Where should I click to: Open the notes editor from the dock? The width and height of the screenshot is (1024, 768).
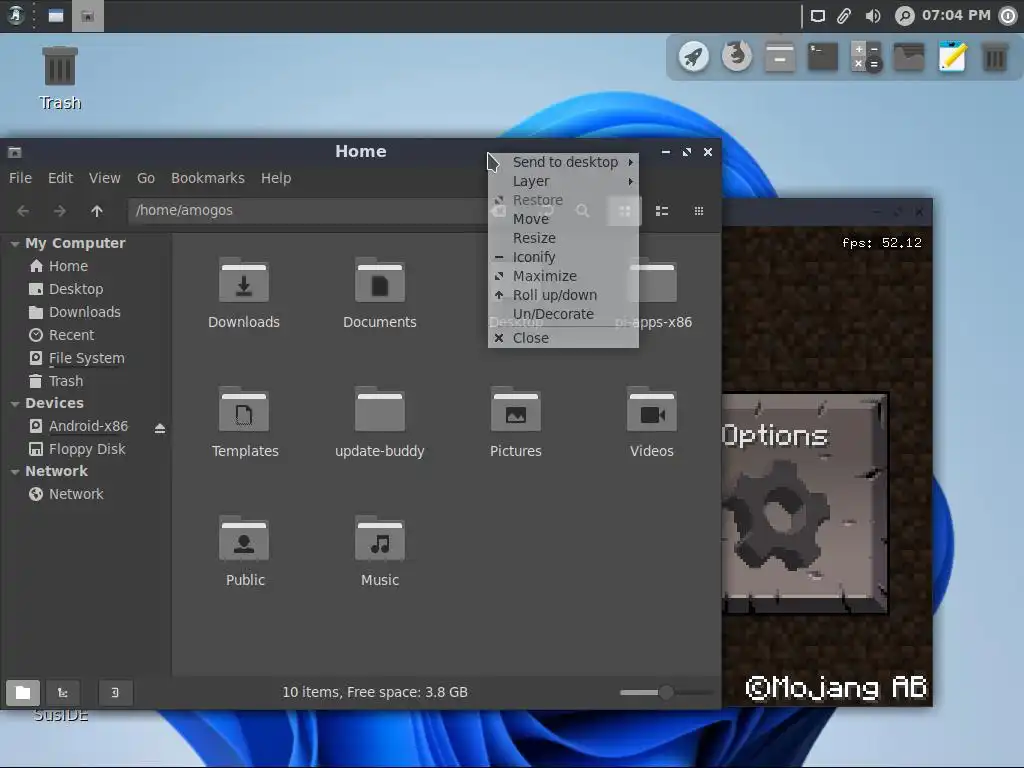(952, 57)
